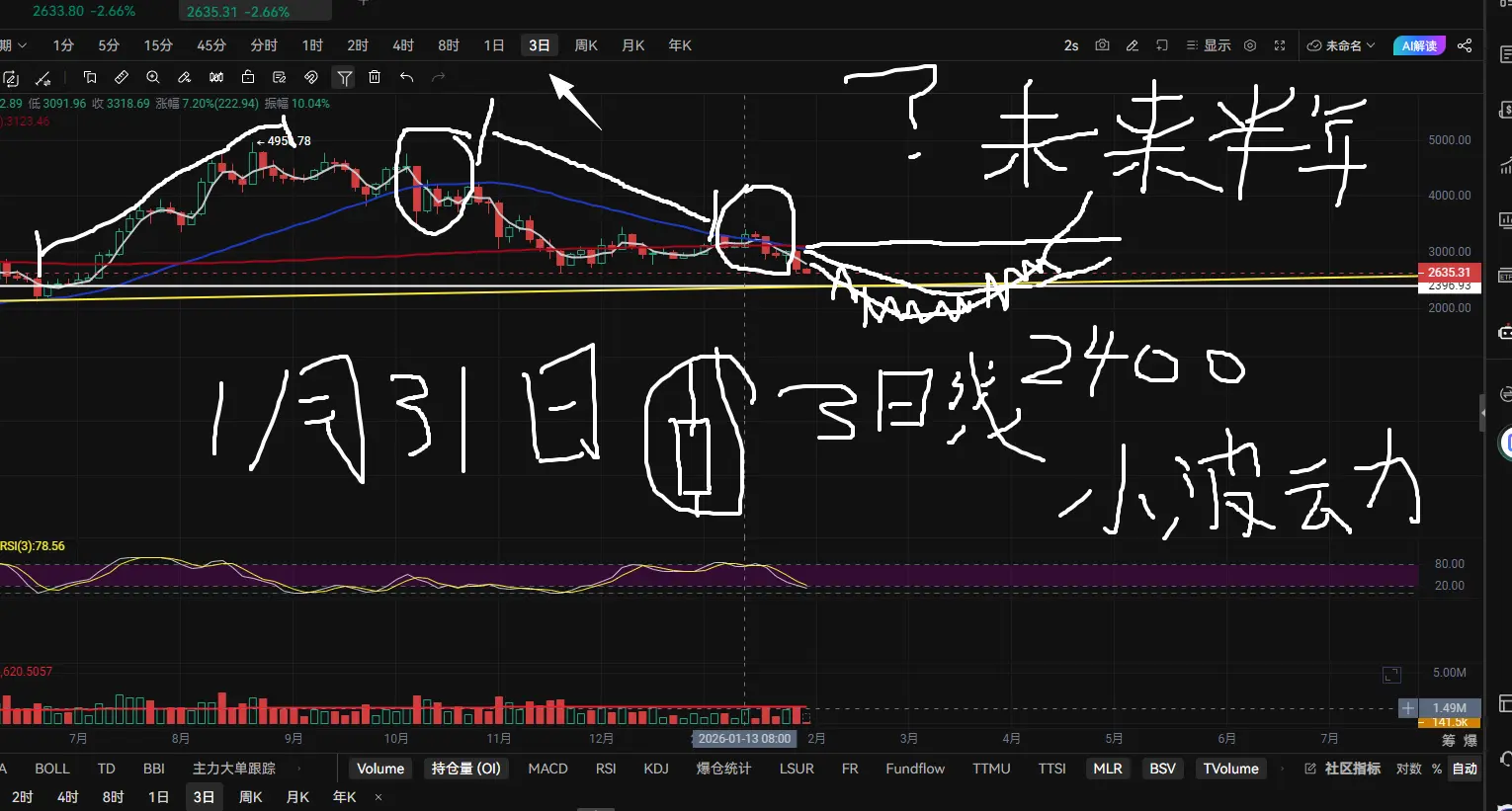Switch to the 1分 timeframe

(x=63, y=45)
